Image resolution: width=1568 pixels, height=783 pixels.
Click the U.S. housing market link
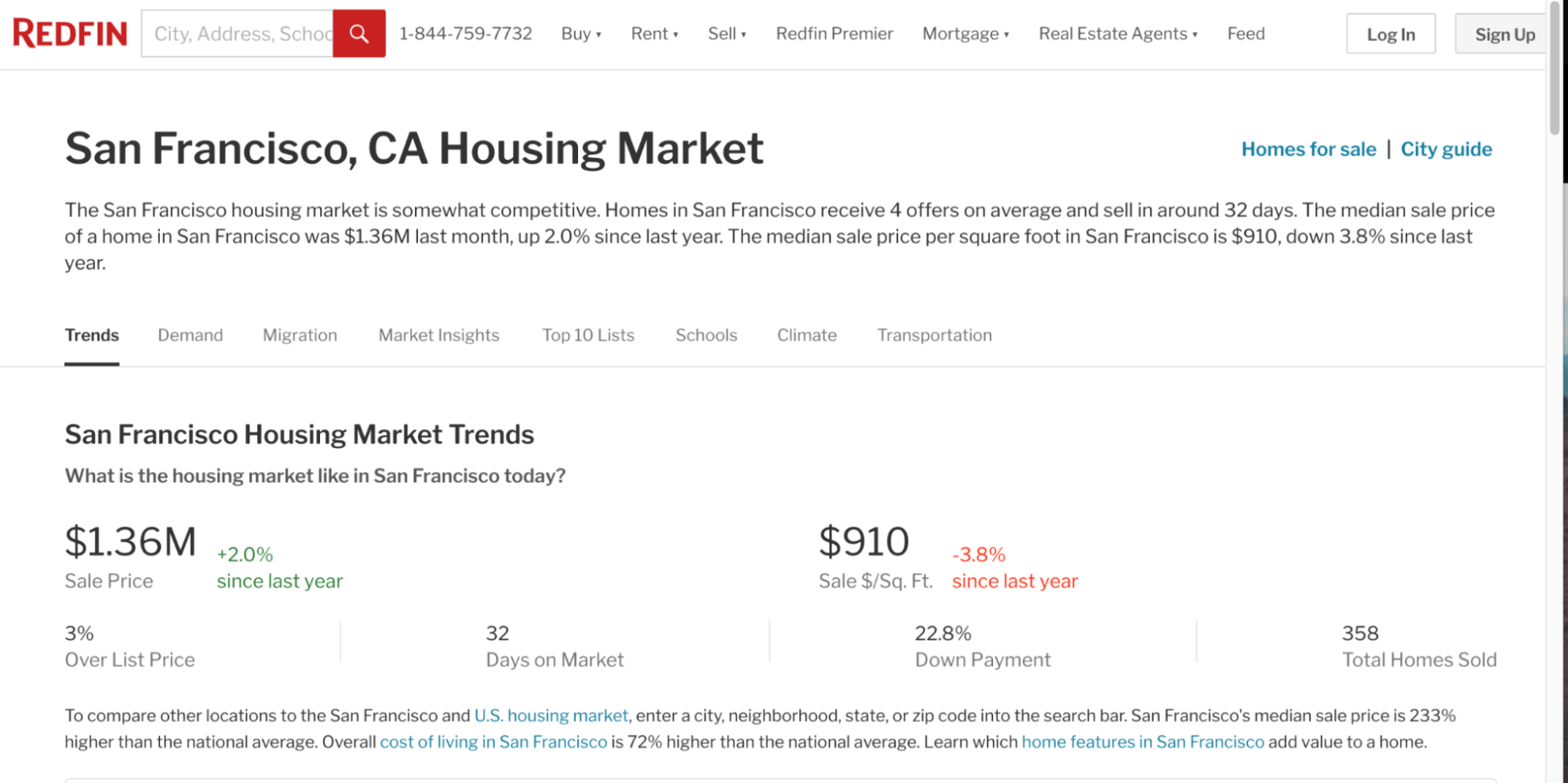[x=550, y=715]
